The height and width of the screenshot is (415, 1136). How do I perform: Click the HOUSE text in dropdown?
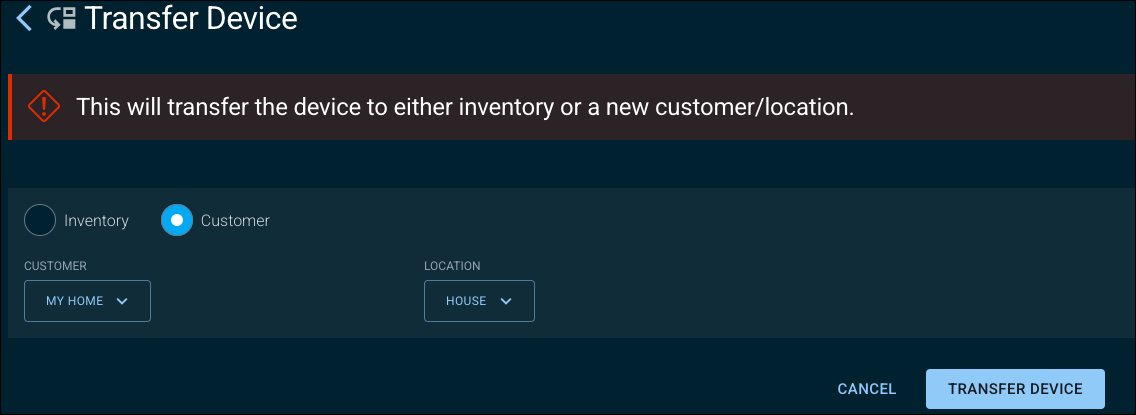466,301
